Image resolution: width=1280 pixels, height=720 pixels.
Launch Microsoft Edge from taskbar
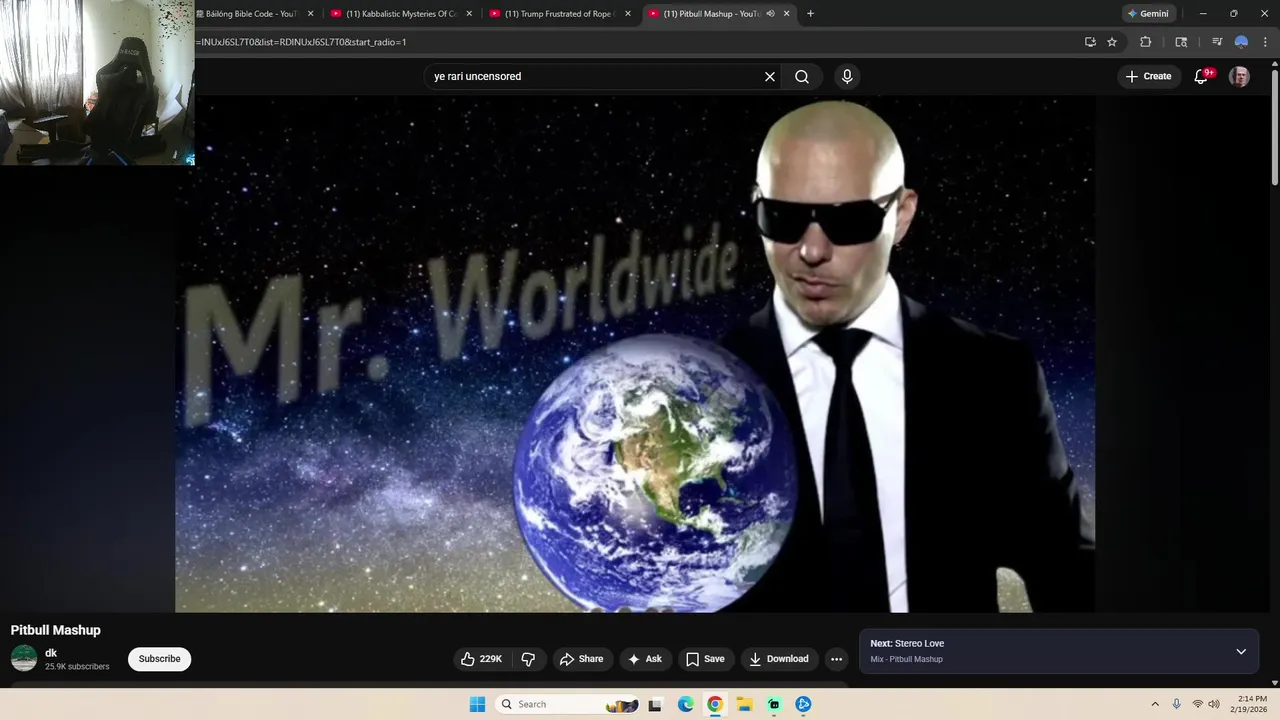(685, 704)
